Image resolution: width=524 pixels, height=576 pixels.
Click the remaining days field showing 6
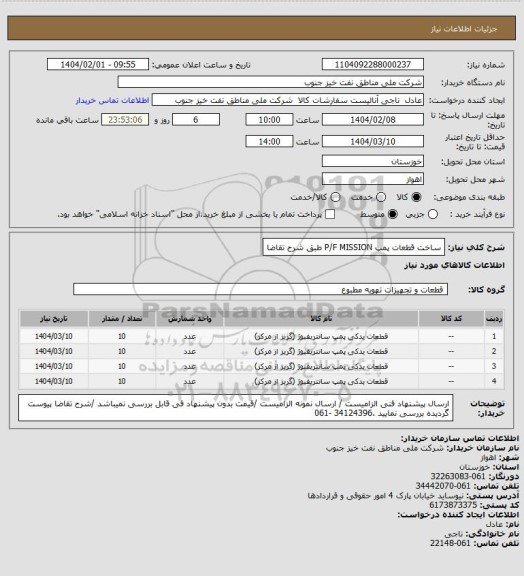tap(196, 120)
